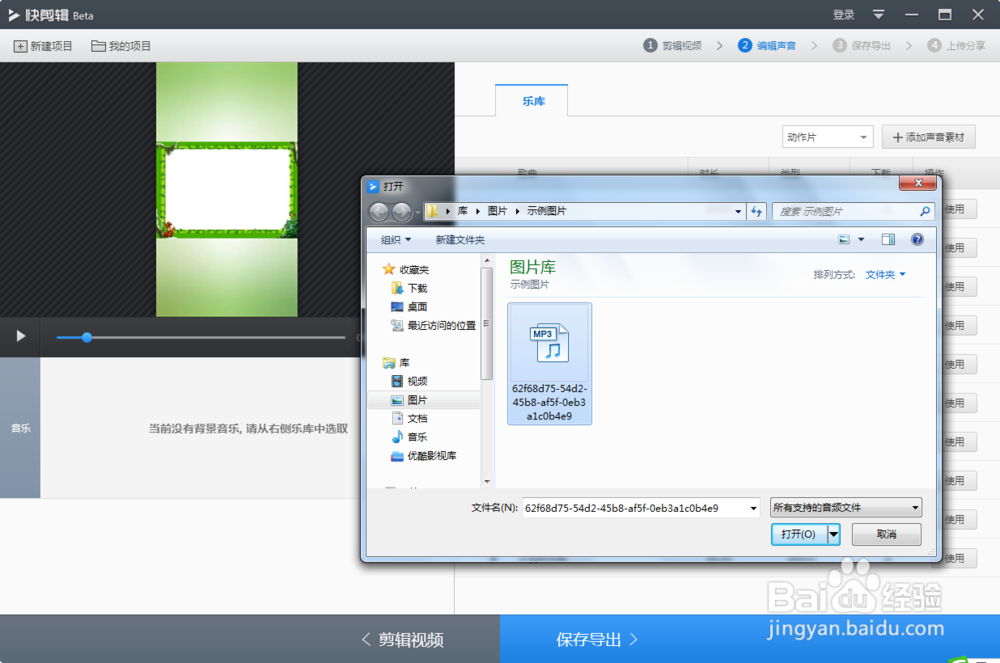Screen dimensions: 1000x663
Task: Click 图片 in the address breadcrumb
Action: (x=497, y=211)
